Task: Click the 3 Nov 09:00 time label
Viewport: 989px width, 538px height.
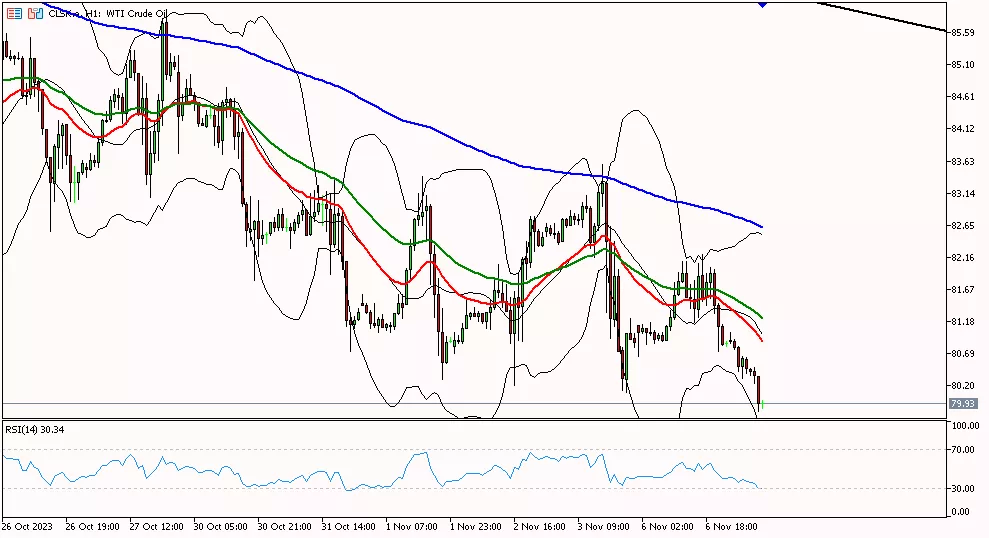Action: [604, 524]
